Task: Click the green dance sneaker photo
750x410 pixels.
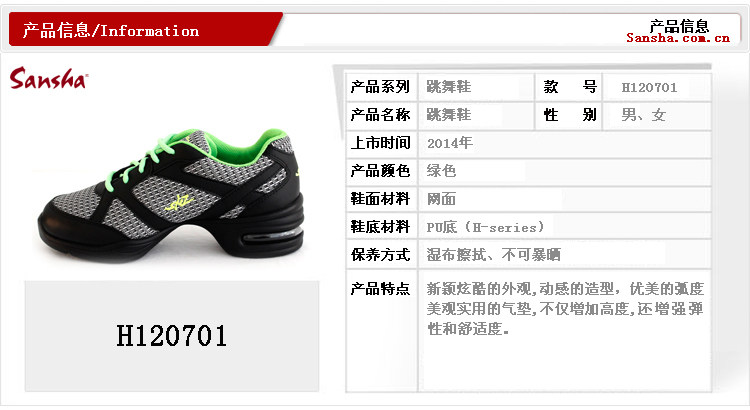Action: (x=171, y=195)
